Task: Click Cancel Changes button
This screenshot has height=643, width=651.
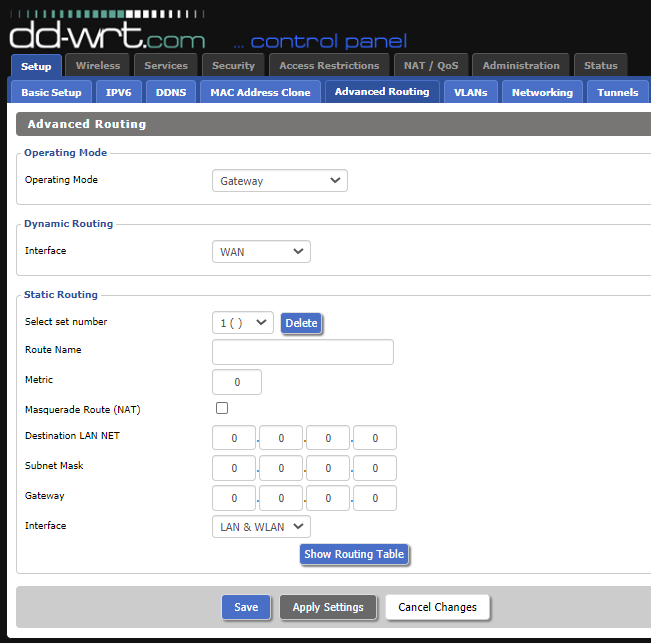Action: pos(438,607)
